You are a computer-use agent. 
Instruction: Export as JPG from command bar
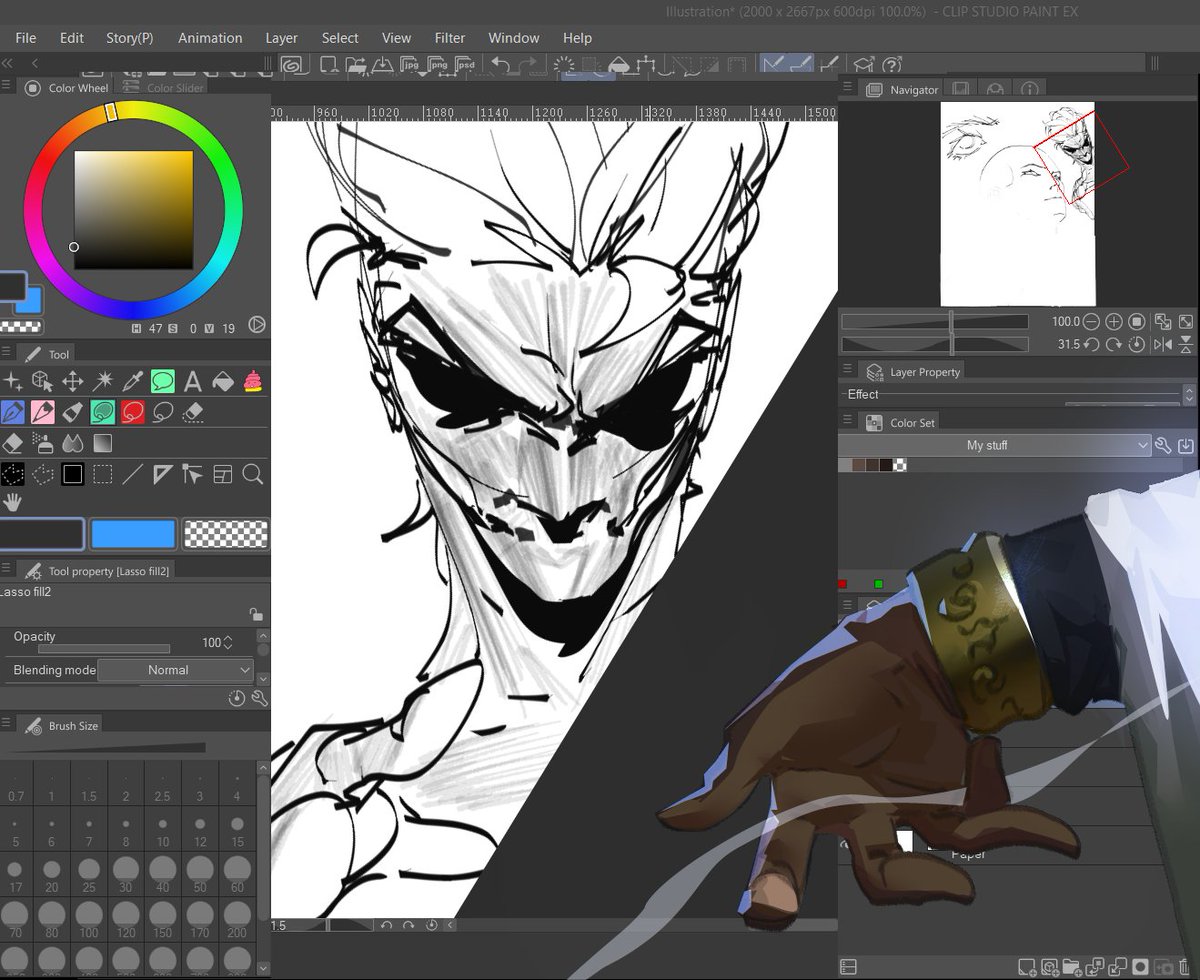410,65
